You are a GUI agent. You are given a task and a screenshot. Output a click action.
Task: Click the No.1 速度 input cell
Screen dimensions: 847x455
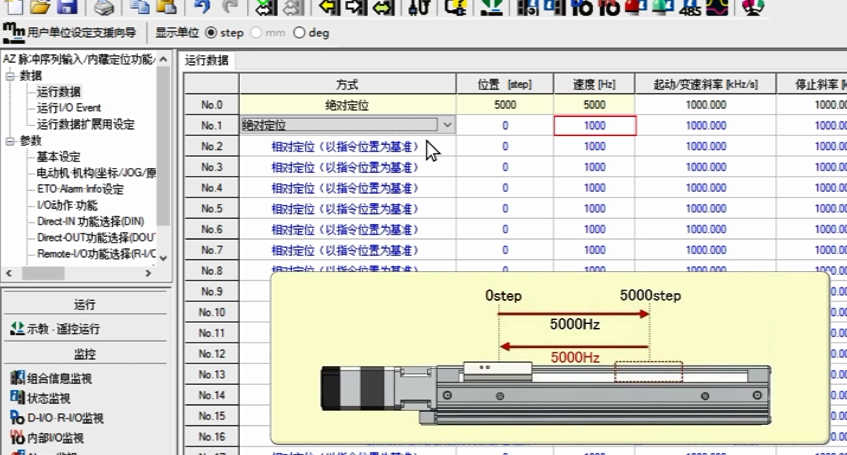pyautogui.click(x=595, y=126)
